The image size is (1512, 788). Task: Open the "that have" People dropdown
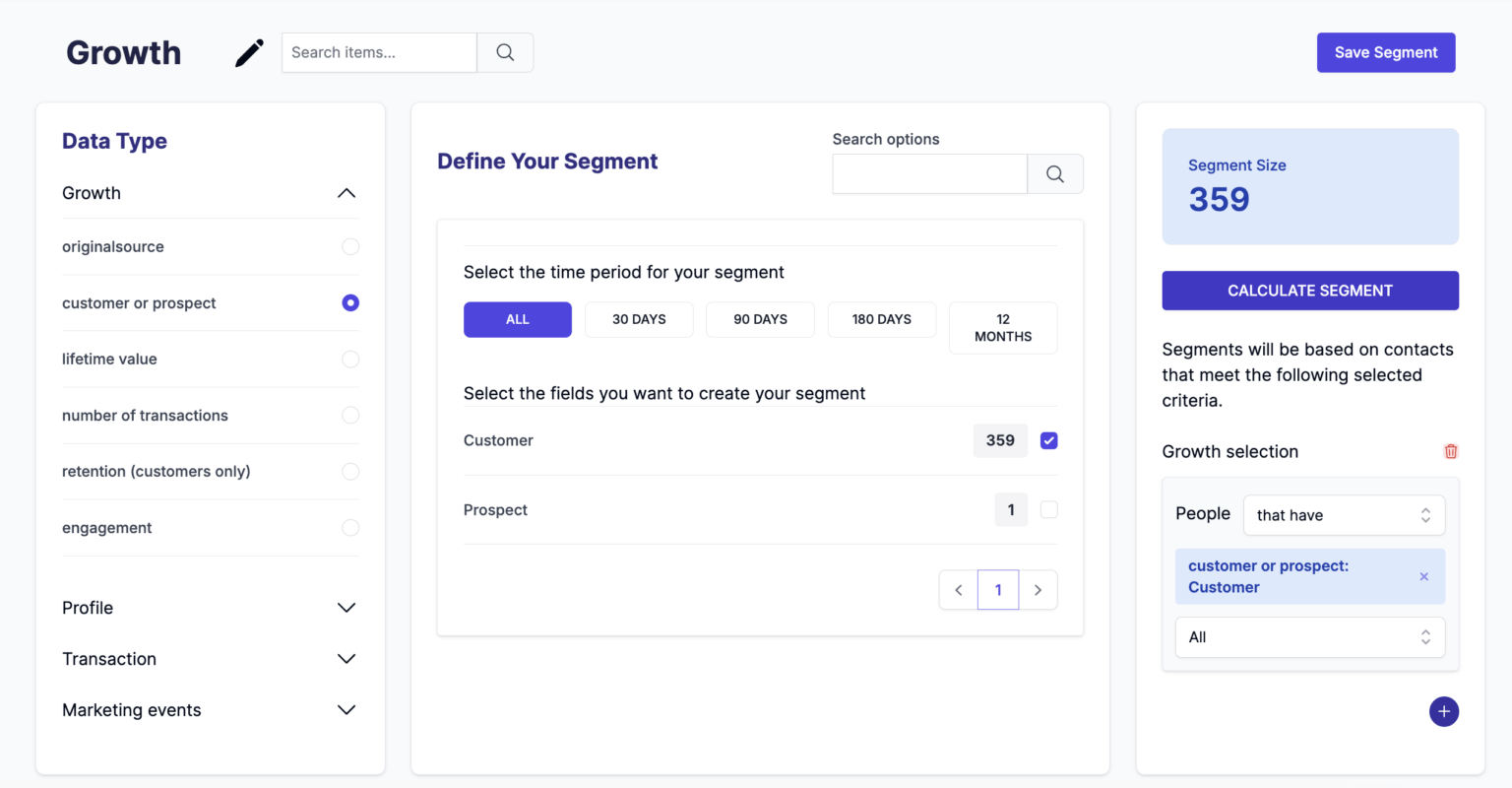(1344, 514)
